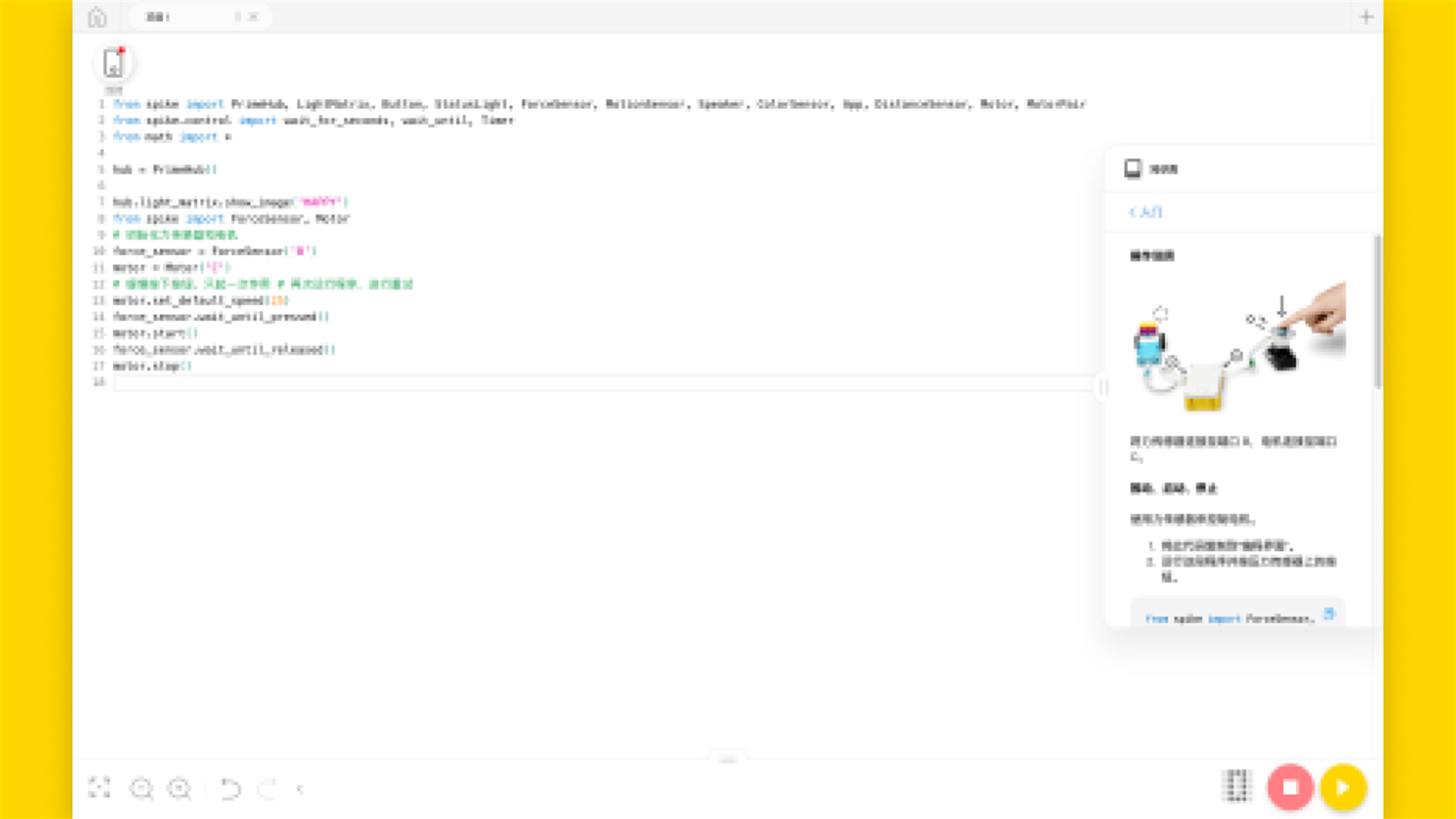Open the hub connection icon with the red dot
The width and height of the screenshot is (1456, 819).
click(x=114, y=63)
